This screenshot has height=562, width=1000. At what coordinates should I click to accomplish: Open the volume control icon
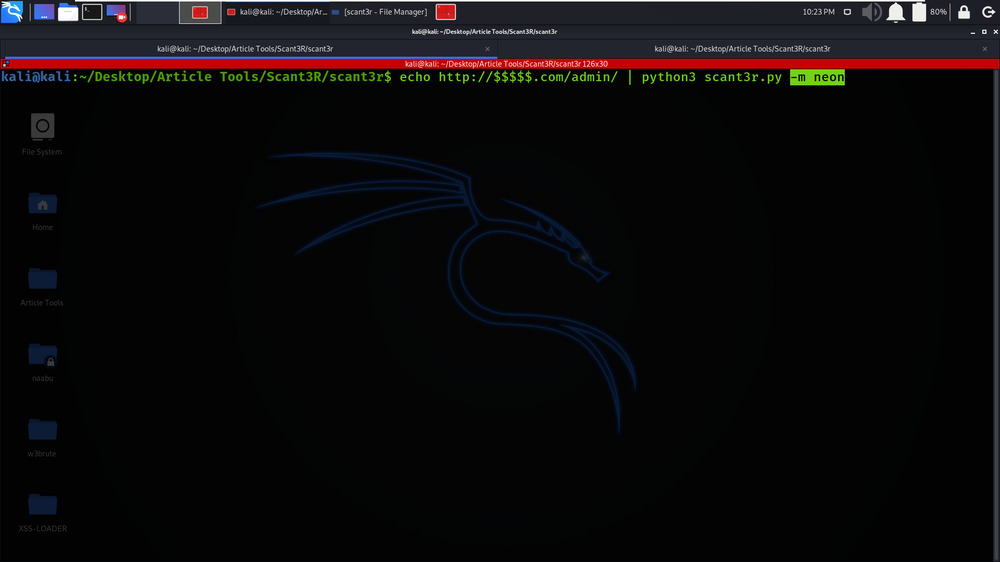(x=871, y=12)
